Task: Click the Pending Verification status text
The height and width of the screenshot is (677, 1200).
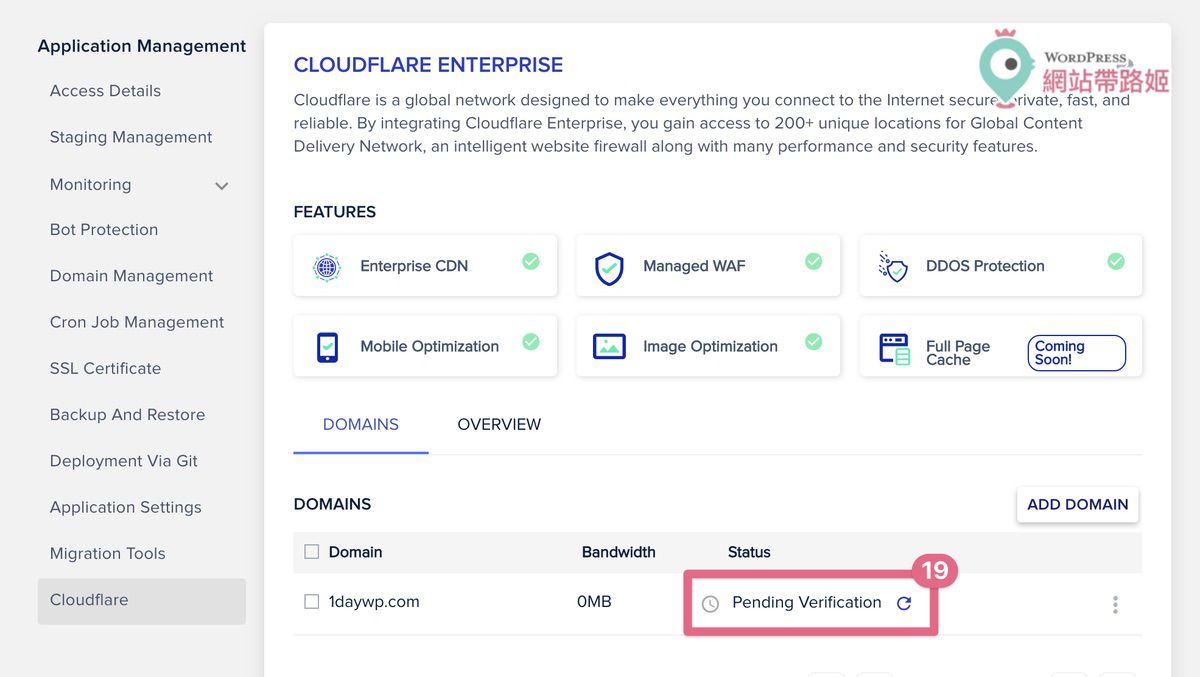Action: tap(807, 603)
